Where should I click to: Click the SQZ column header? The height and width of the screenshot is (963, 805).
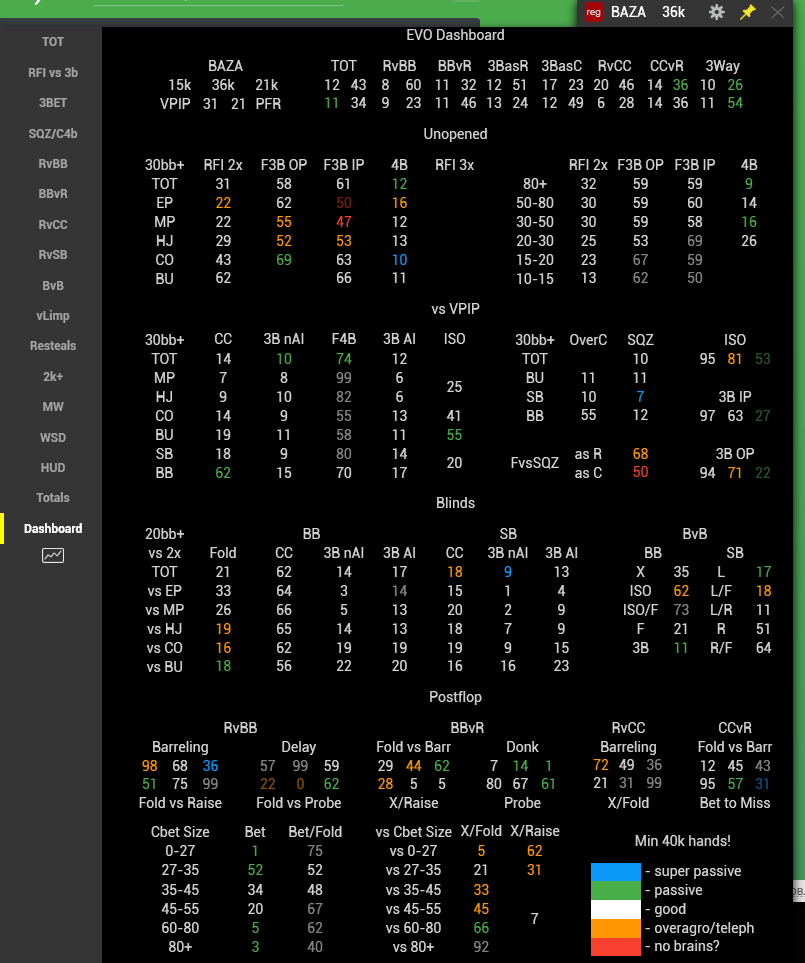[640, 340]
